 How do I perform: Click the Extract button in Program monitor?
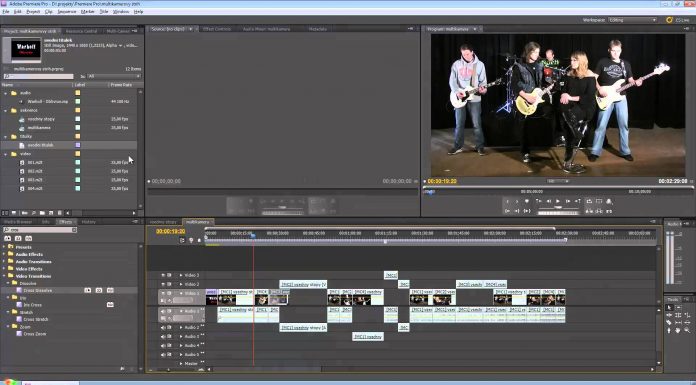(599, 211)
